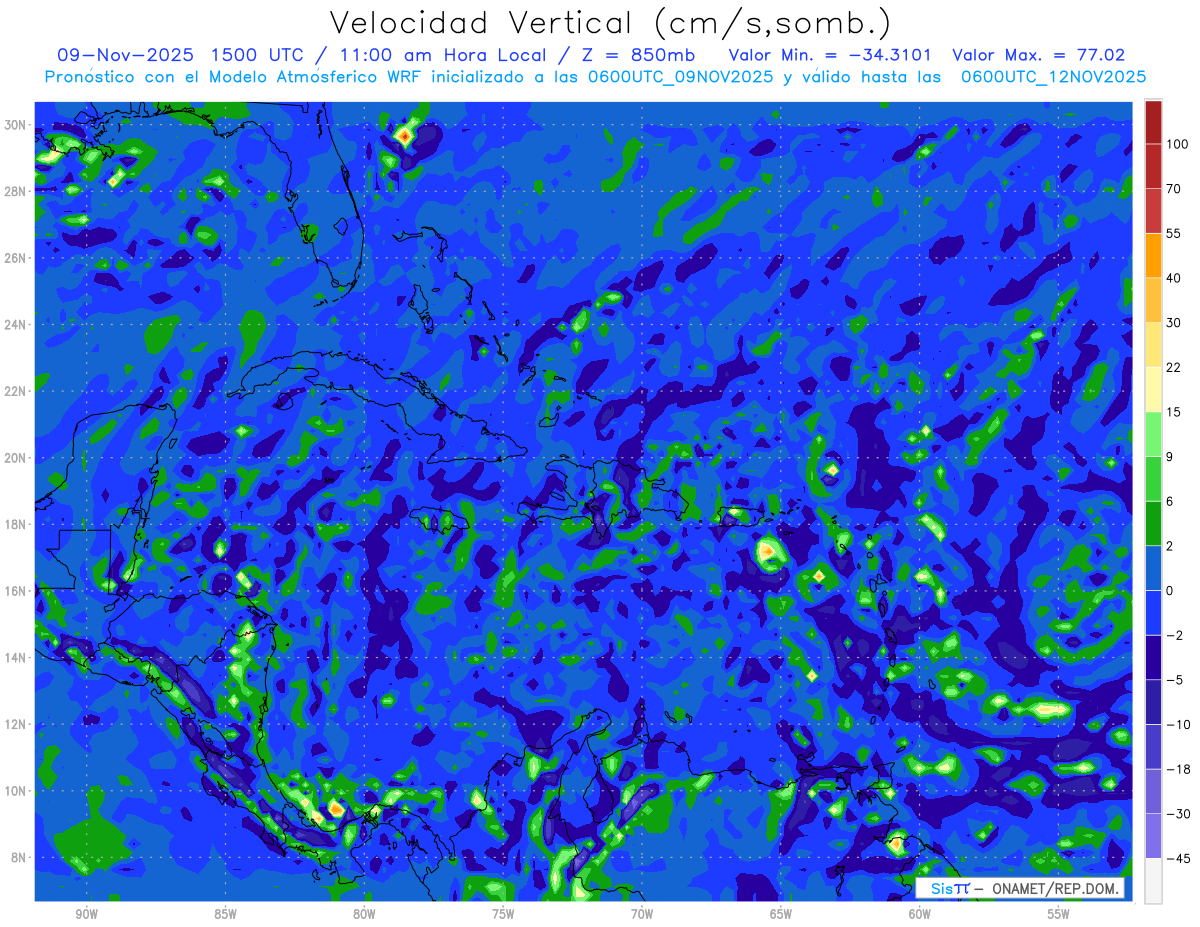Click the "18N" latitude label
The image size is (1200, 927).
(16, 524)
